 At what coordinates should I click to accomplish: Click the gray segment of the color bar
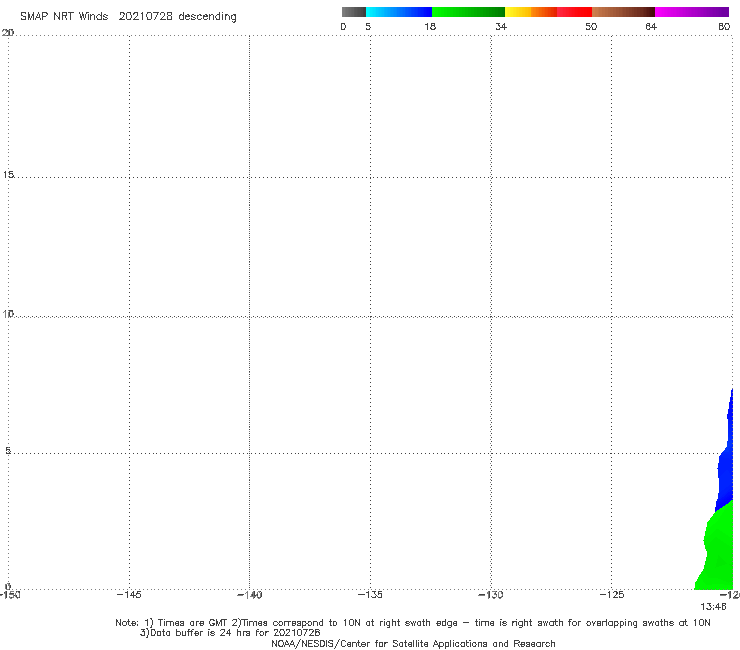pos(353,12)
